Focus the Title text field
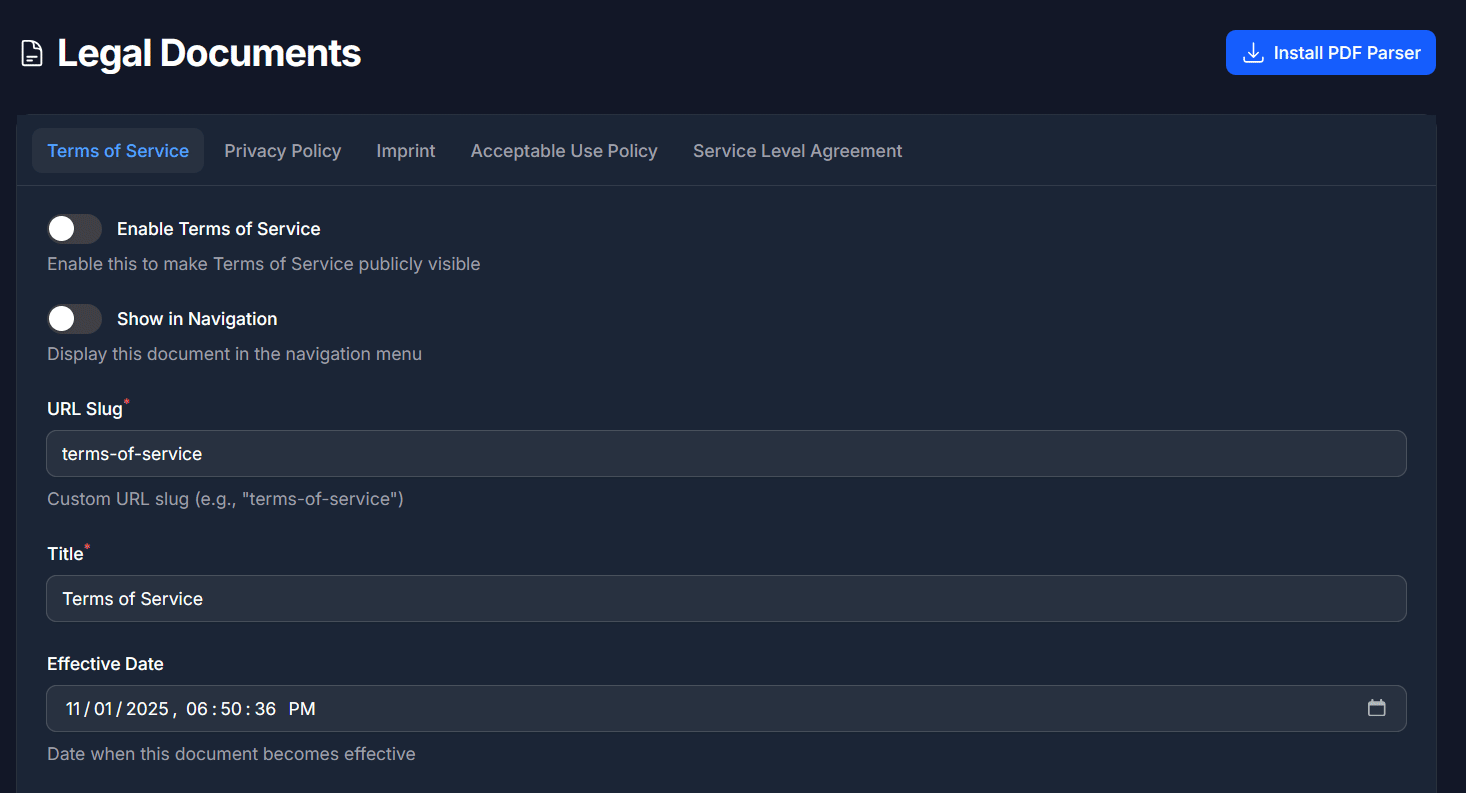 [x=726, y=599]
